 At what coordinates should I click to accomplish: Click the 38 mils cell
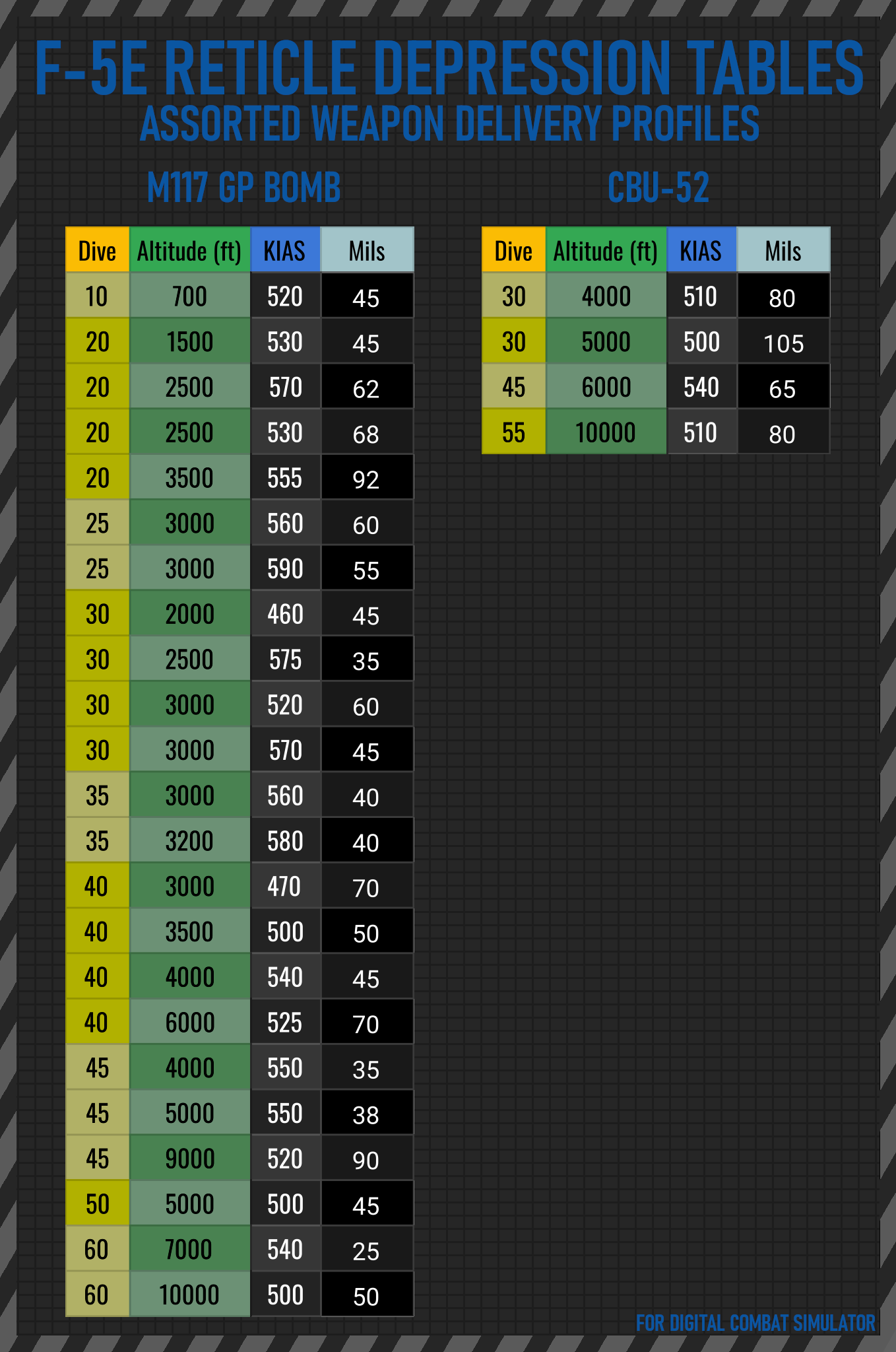(367, 1113)
